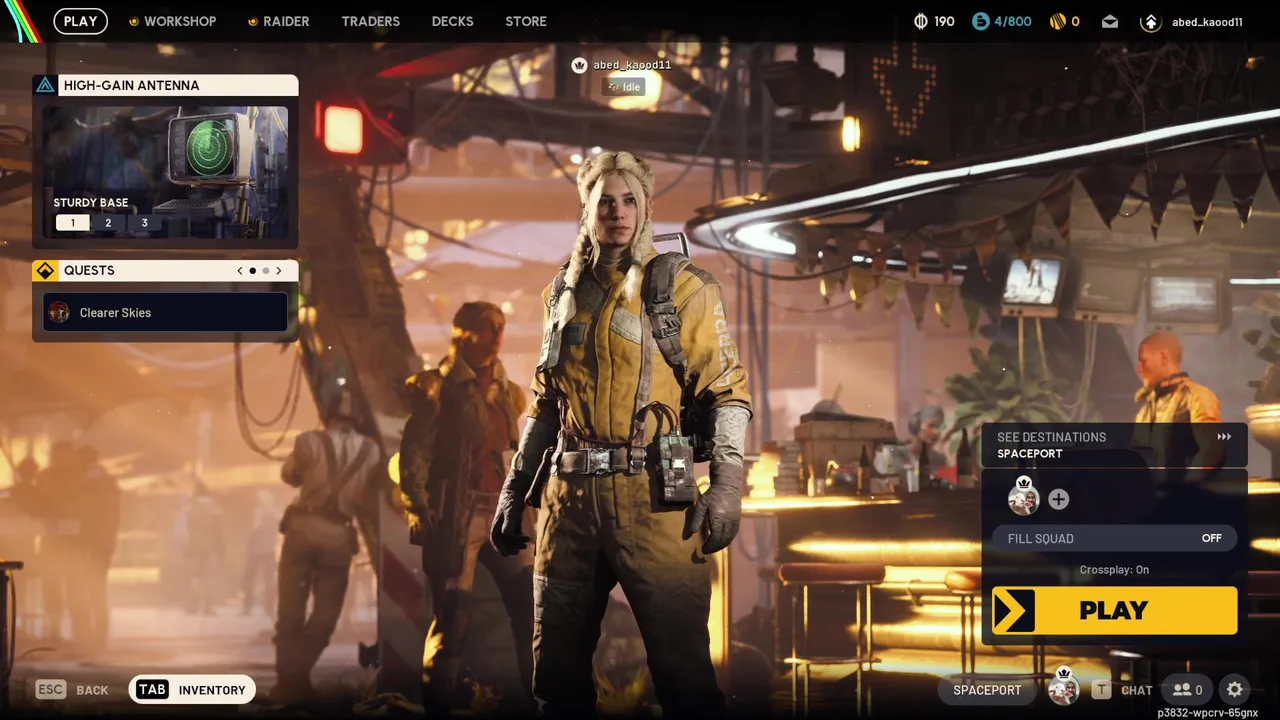Open abed_kaood11 profile name in header

(1207, 22)
